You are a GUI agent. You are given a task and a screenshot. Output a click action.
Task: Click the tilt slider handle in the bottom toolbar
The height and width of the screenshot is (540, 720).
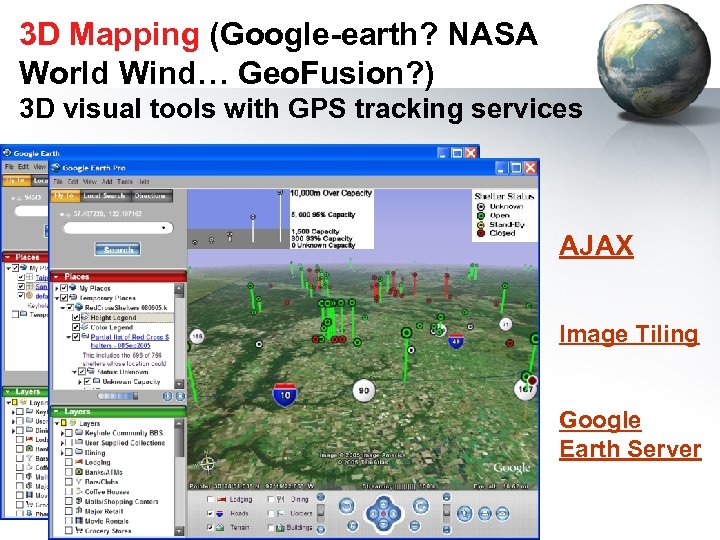click(x=447, y=510)
